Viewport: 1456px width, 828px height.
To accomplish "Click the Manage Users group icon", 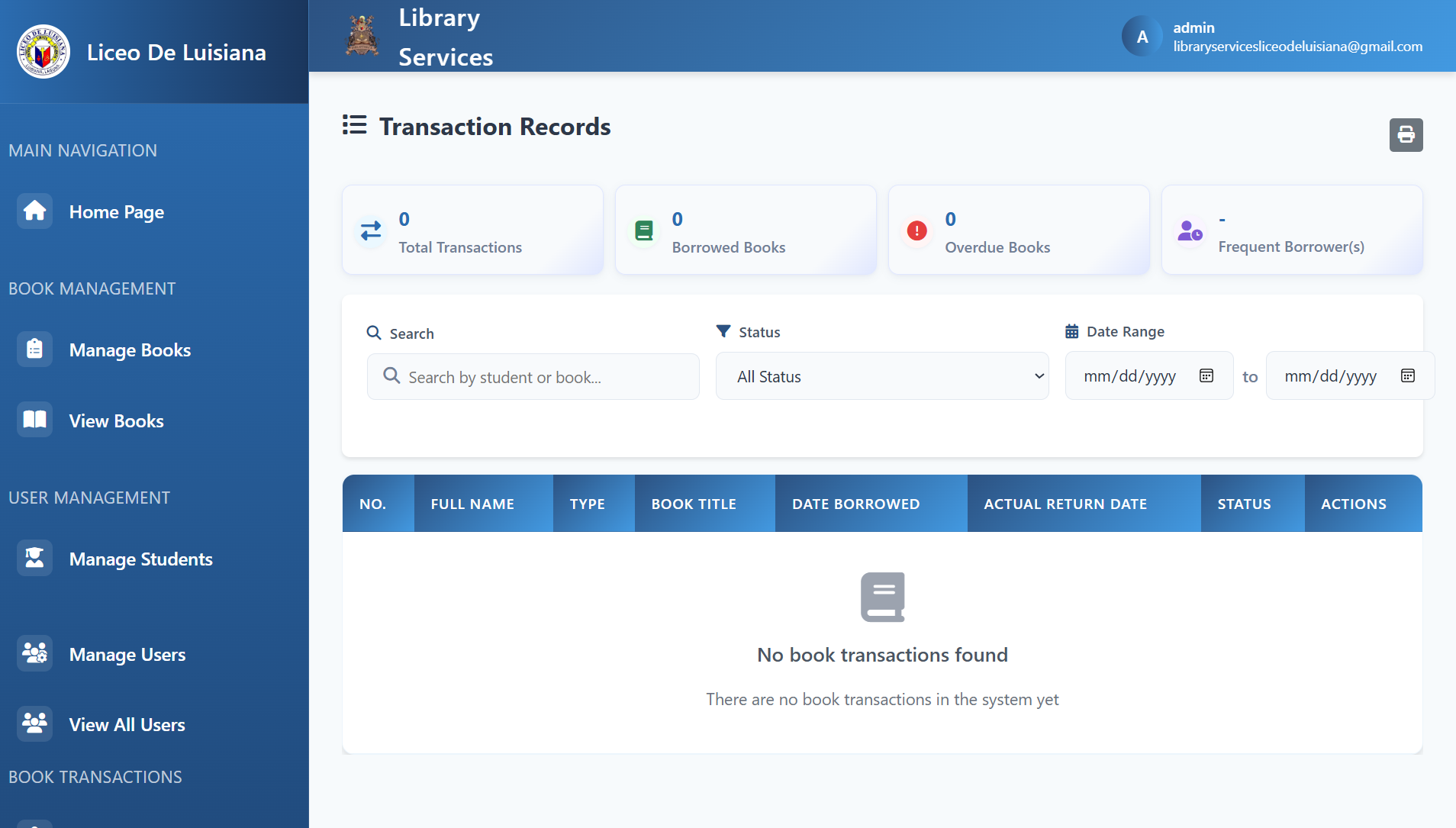I will [x=34, y=653].
